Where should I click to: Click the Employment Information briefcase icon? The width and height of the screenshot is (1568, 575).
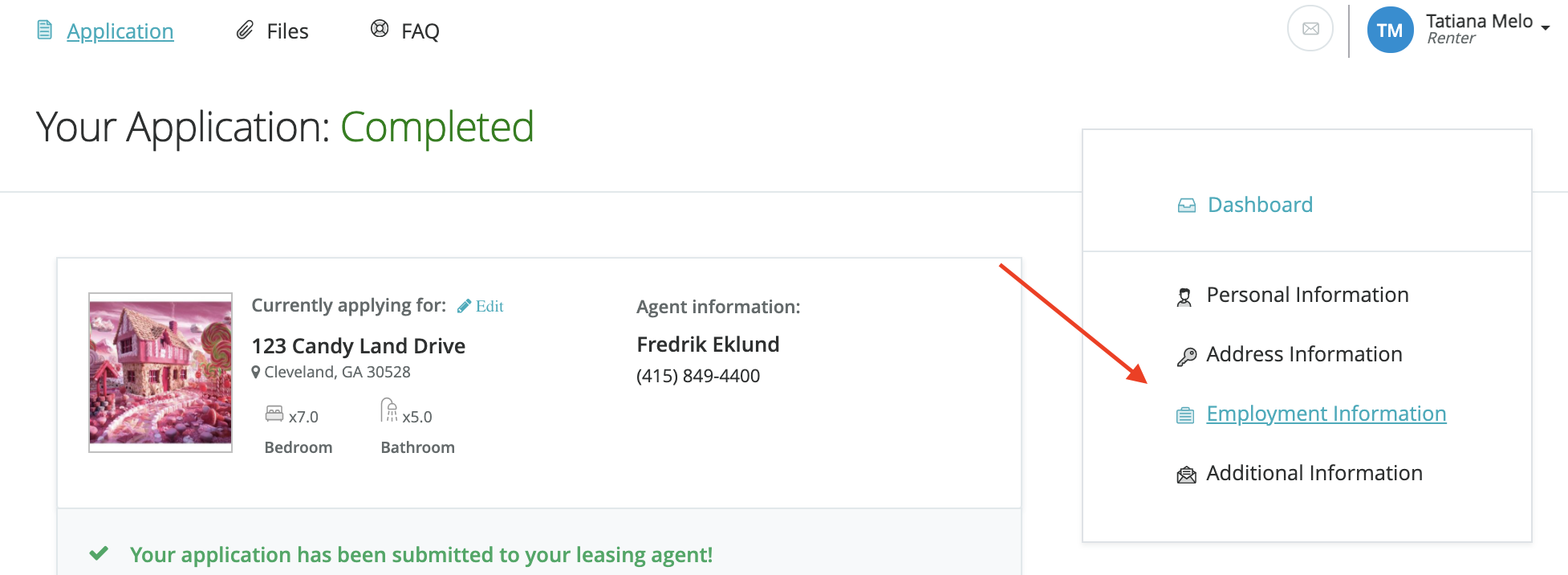[1185, 415]
